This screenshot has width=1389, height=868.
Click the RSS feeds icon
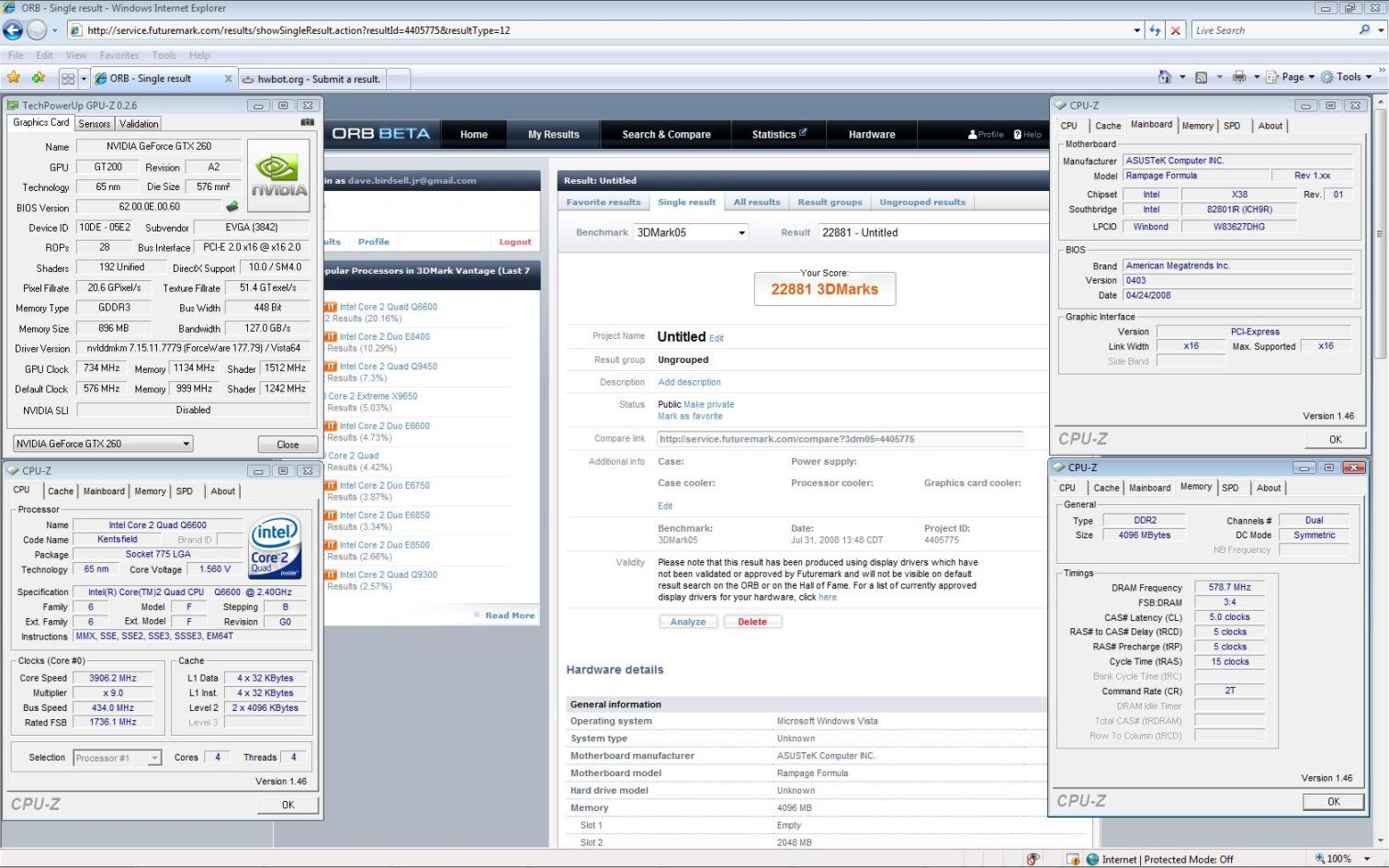(x=1201, y=77)
